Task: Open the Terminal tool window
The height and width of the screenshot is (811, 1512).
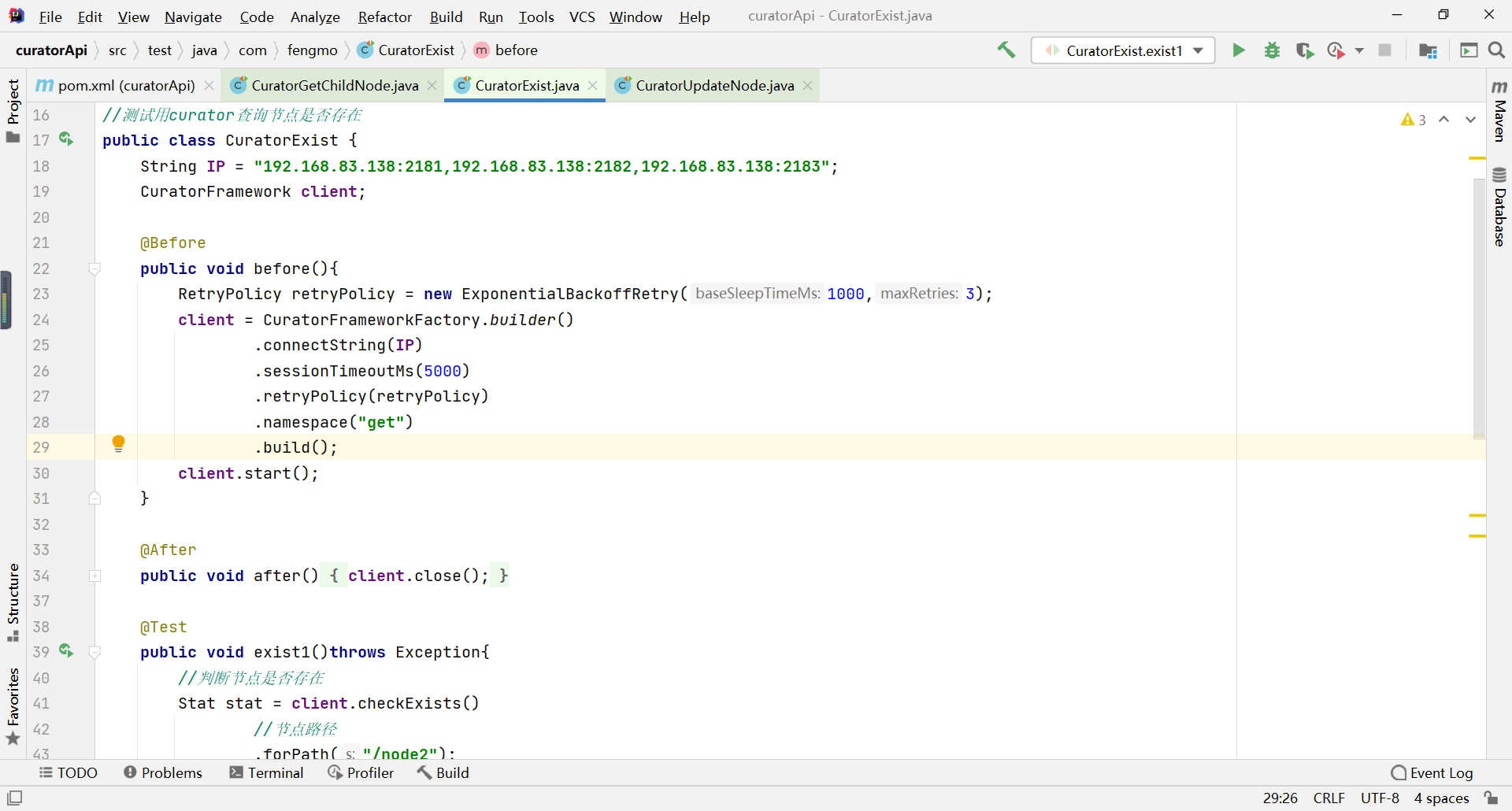Action: point(266,772)
